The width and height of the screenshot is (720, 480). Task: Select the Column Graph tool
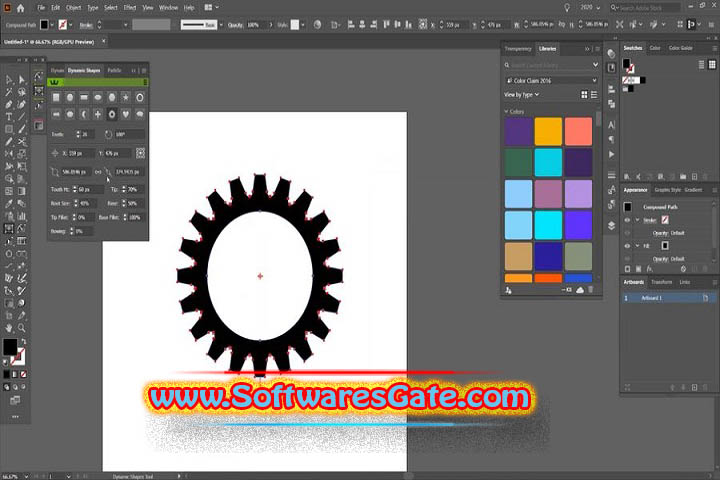click(21, 216)
